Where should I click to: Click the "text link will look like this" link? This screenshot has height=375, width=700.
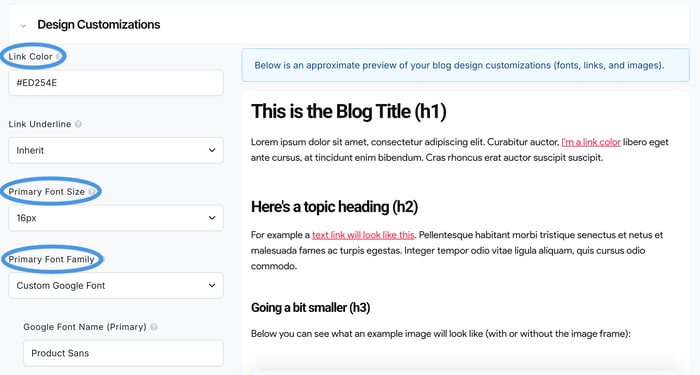363,235
